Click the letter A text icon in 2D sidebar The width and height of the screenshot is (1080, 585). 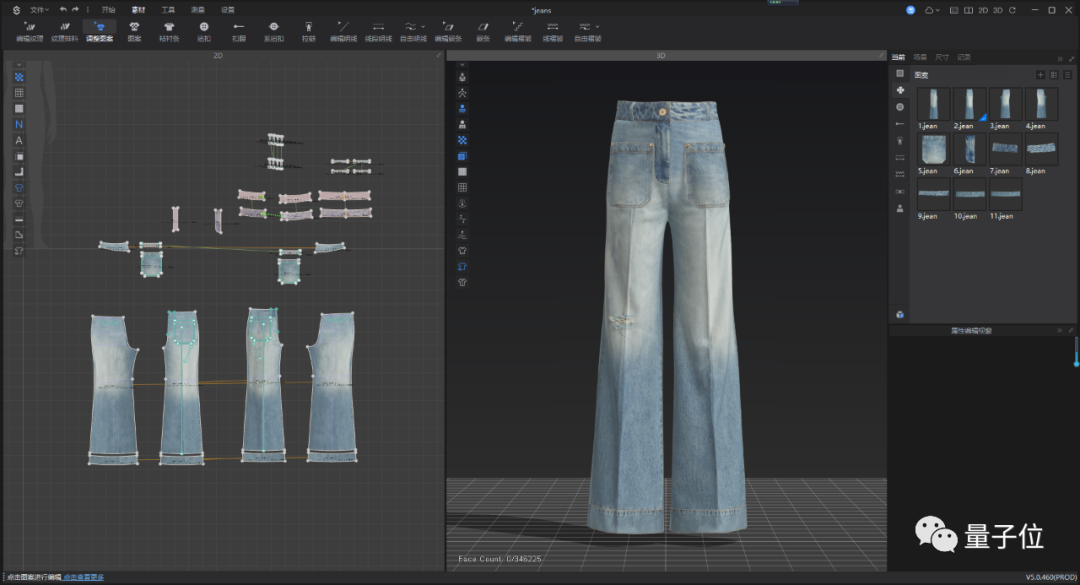[x=18, y=140]
